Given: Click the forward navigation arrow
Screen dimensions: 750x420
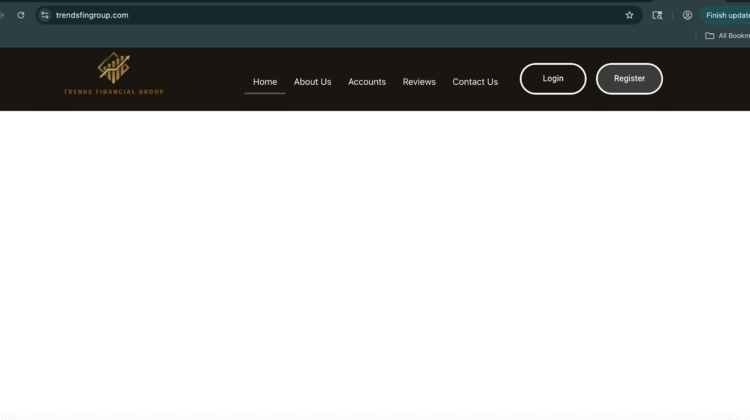Looking at the screenshot, I should pyautogui.click(x=3, y=15).
